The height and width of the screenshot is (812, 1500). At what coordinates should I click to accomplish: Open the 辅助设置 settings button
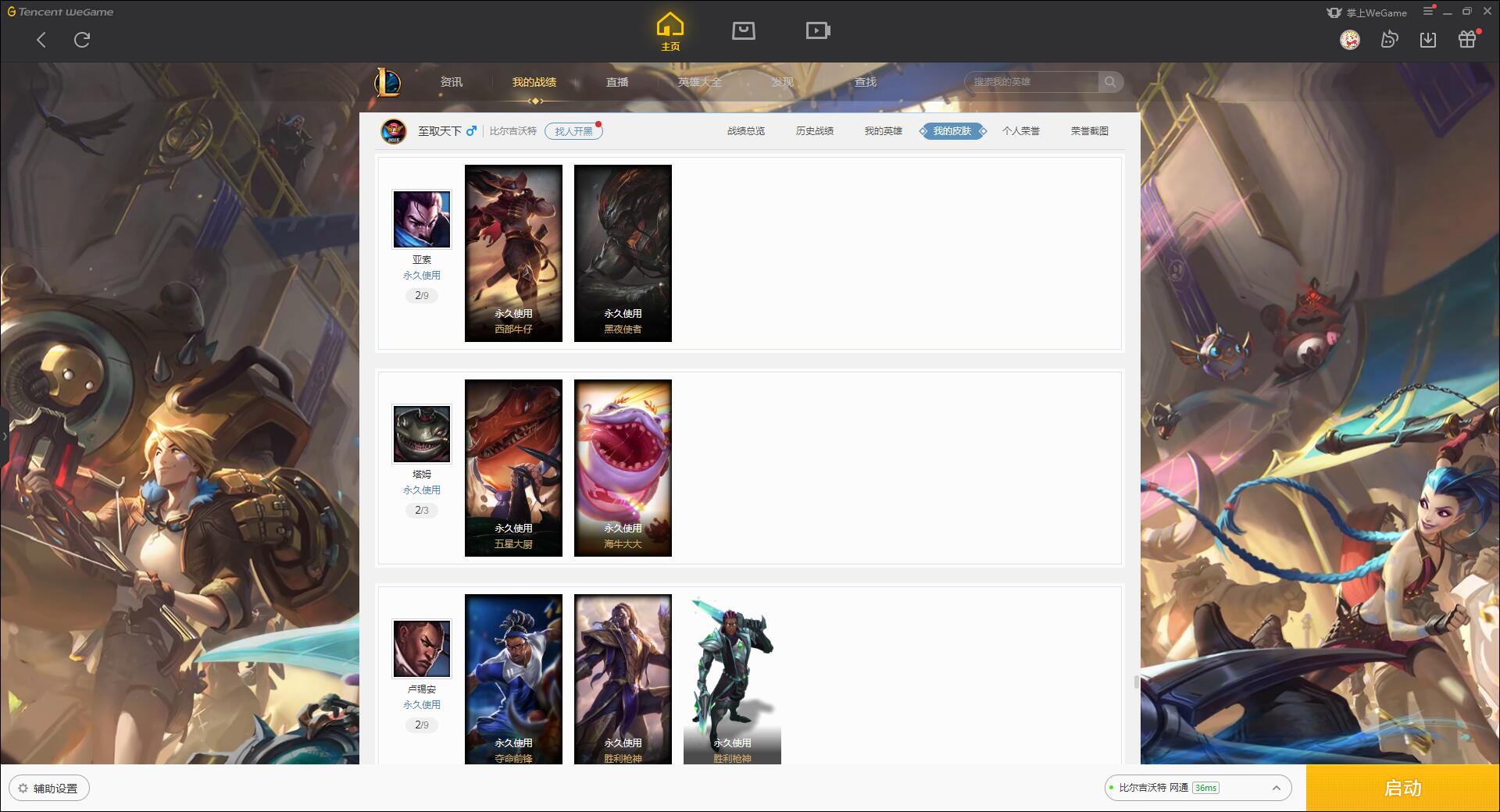tap(49, 789)
